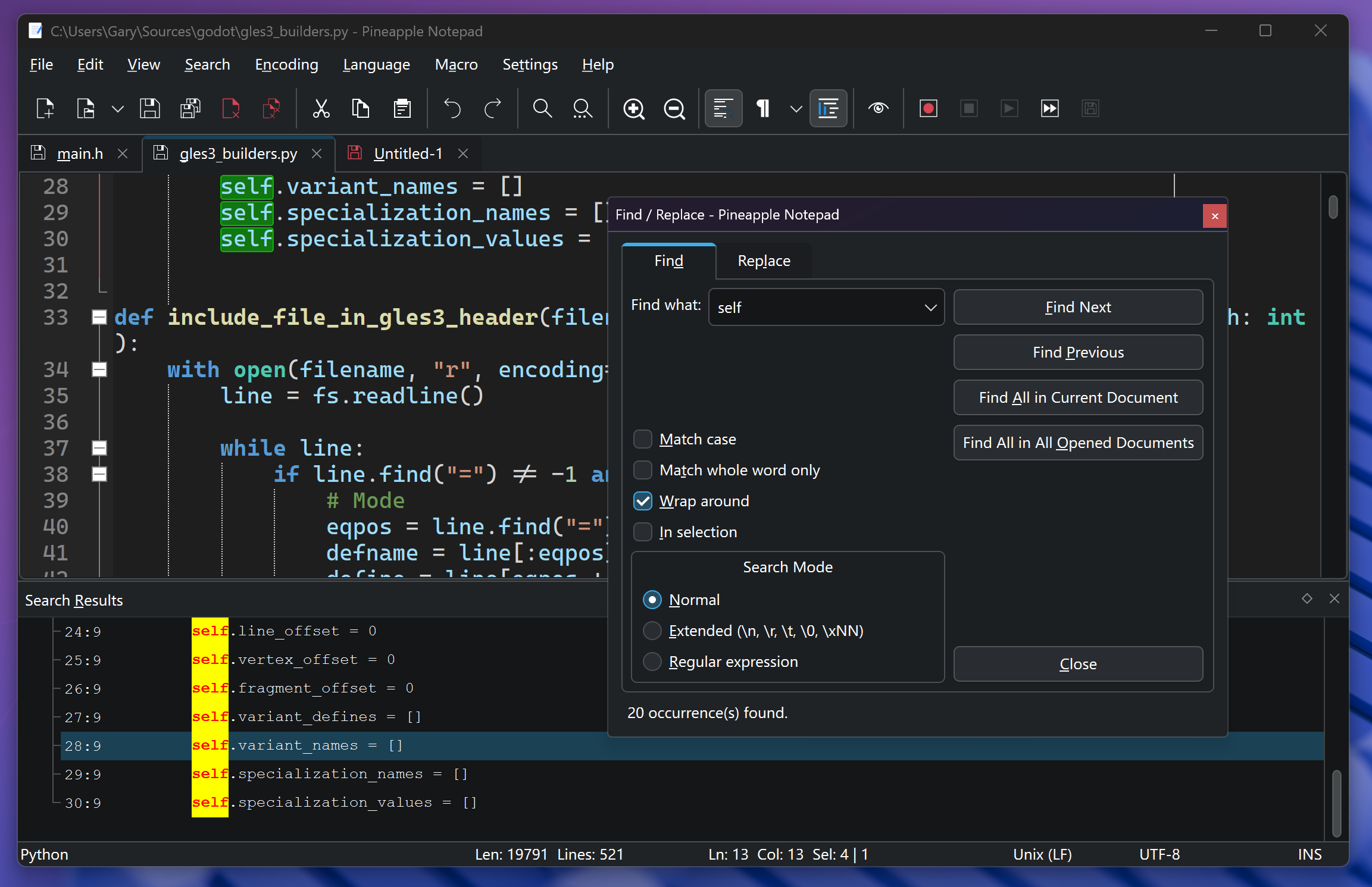Expand the Open file dropdown arrow in toolbar

click(118, 109)
